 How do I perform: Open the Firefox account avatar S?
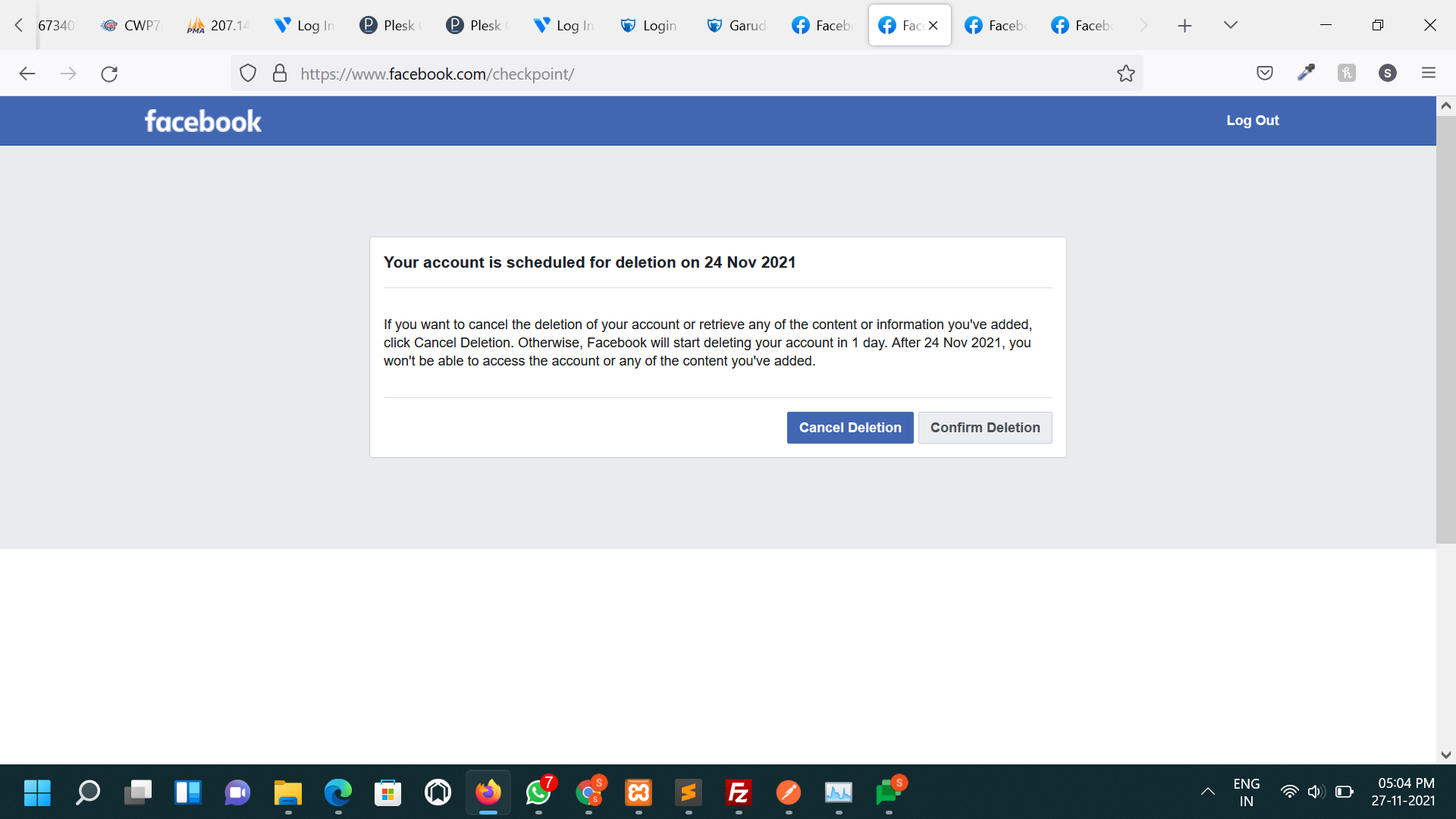(1388, 73)
